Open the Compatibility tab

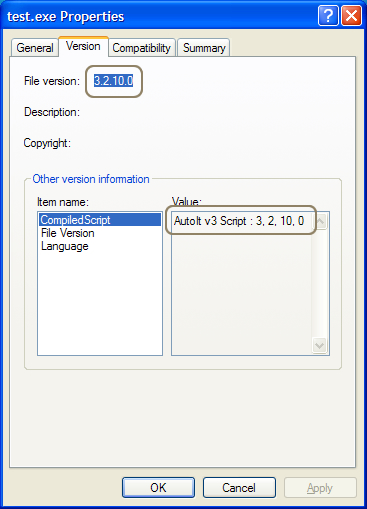point(142,48)
